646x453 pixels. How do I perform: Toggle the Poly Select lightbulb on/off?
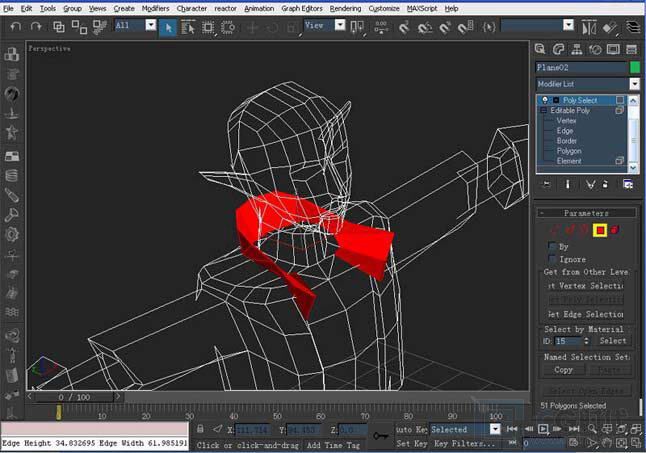(x=545, y=100)
